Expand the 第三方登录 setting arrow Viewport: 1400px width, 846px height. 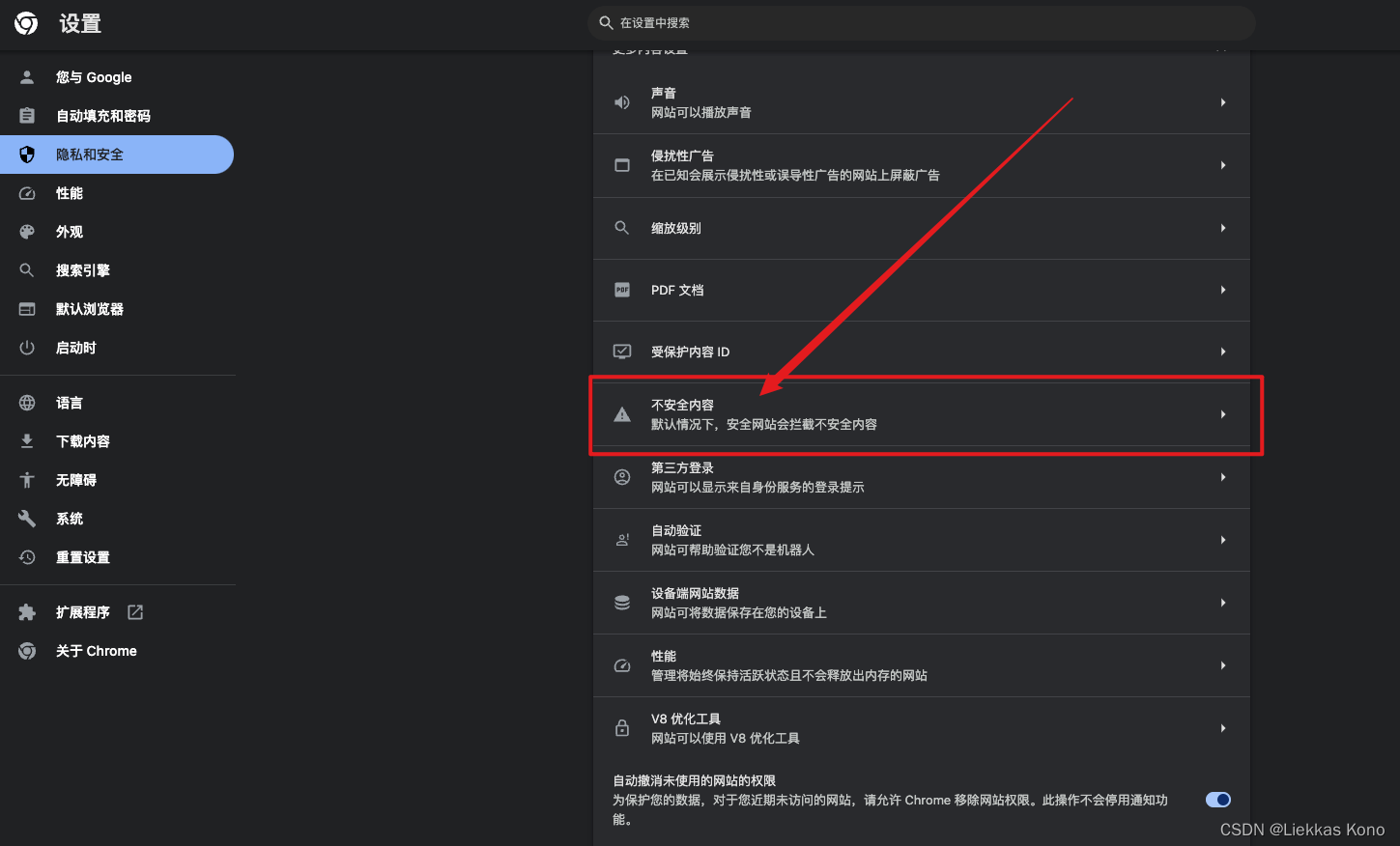tap(1223, 477)
